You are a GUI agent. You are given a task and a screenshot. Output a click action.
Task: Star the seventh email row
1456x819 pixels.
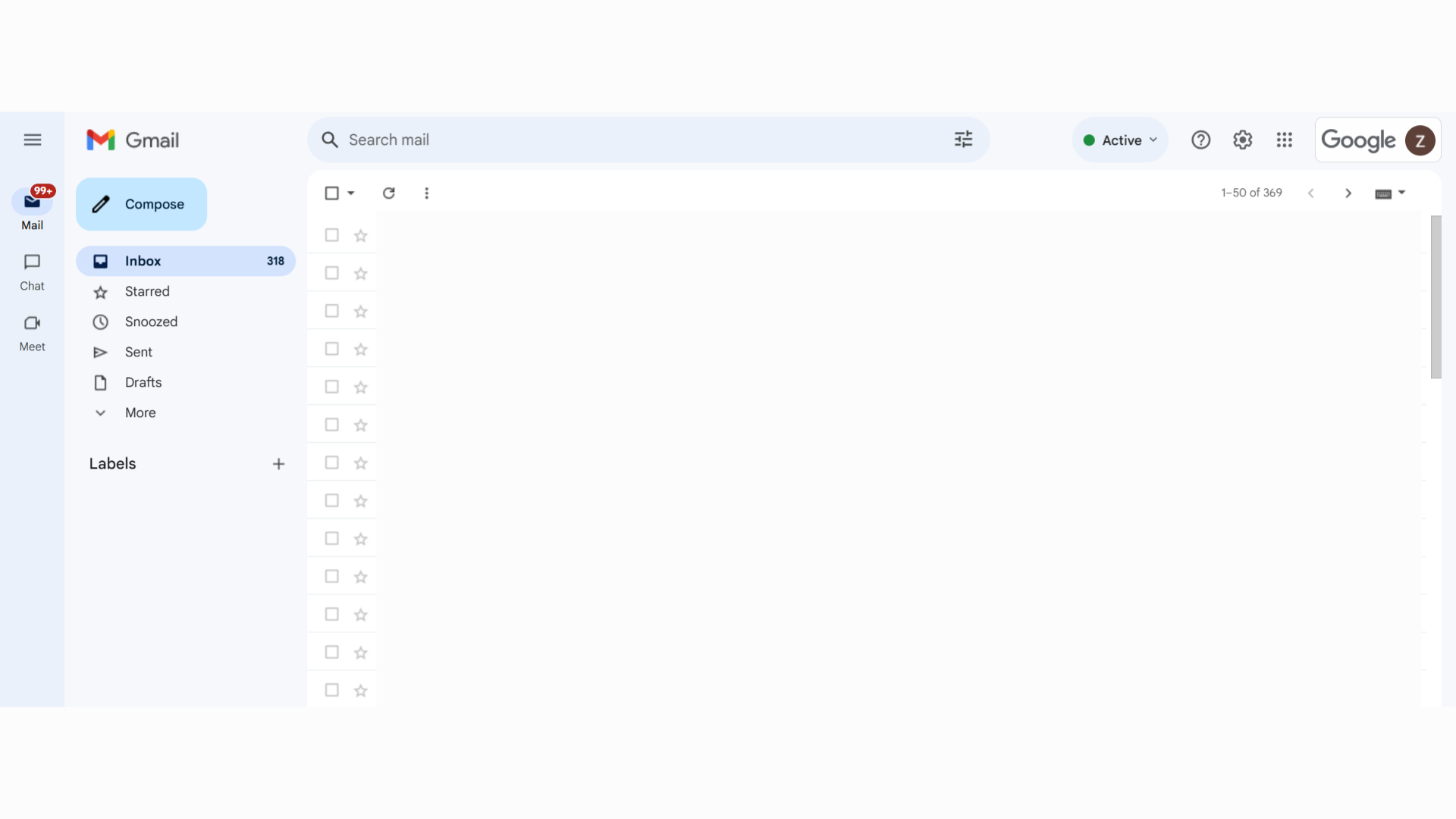tap(360, 463)
